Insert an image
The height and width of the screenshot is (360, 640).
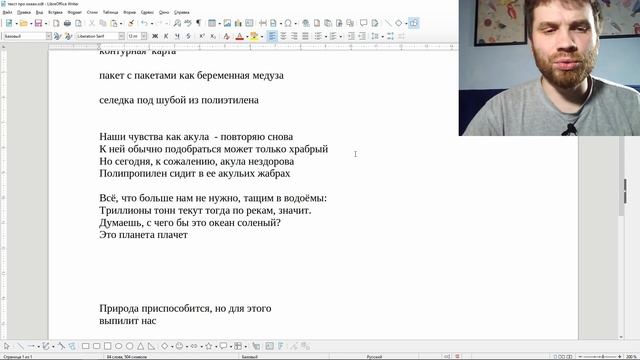[227, 23]
